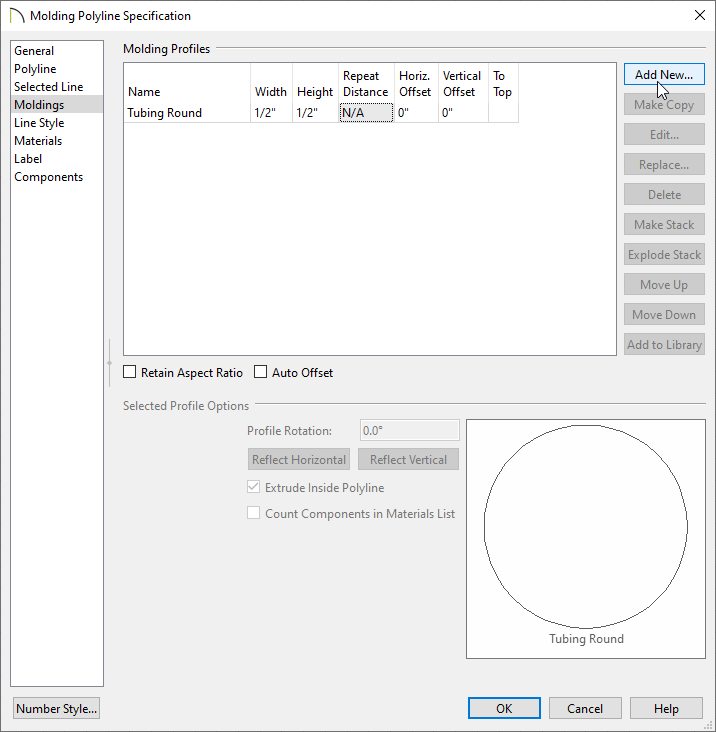
Task: Click the Reflect Horizontal button
Action: [x=299, y=459]
